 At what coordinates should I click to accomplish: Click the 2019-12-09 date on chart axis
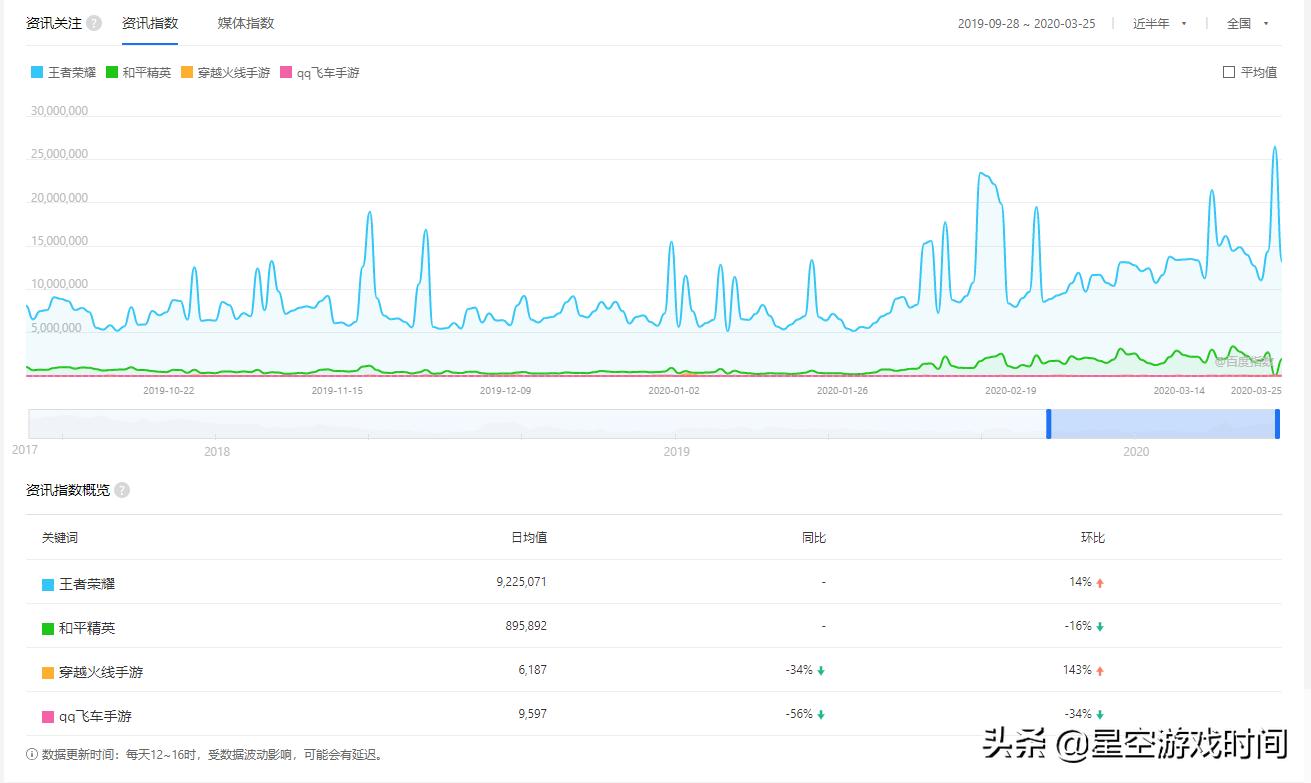coord(506,391)
